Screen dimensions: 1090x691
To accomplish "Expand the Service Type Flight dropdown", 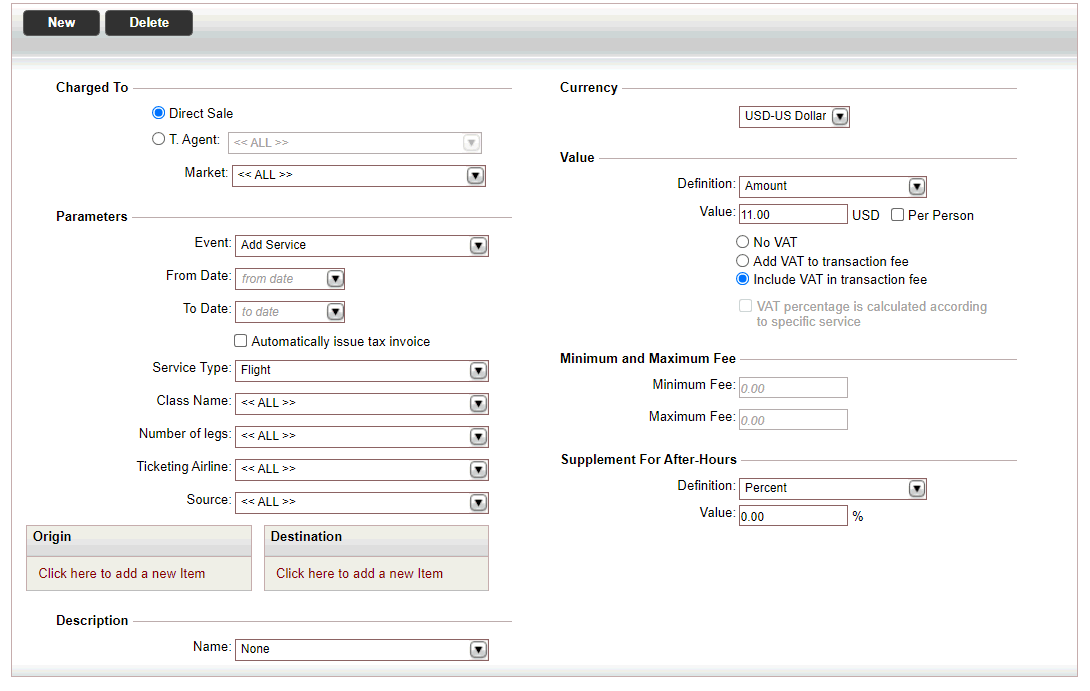I will 361,371.
